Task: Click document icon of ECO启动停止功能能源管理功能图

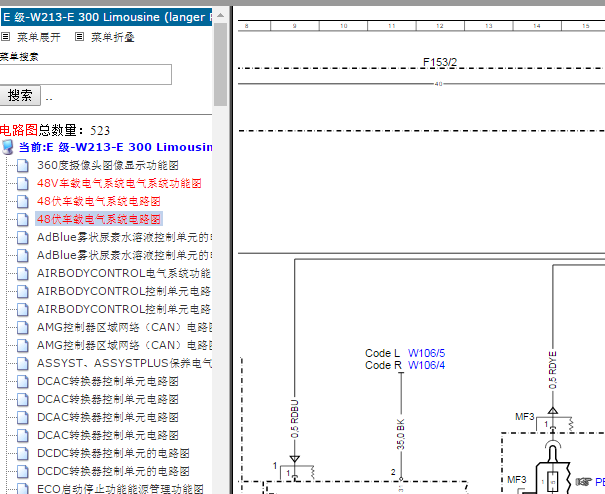Action: (23, 489)
